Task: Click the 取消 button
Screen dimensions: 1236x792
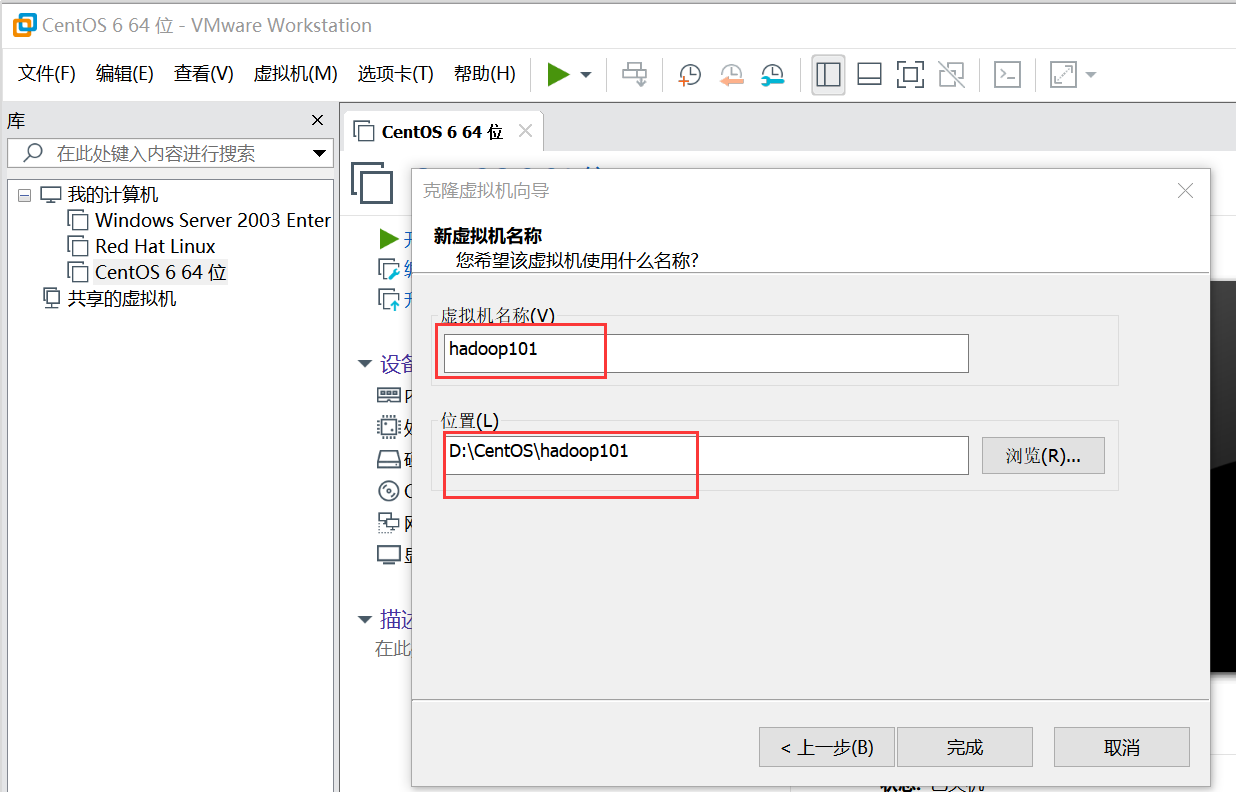Action: point(1122,747)
